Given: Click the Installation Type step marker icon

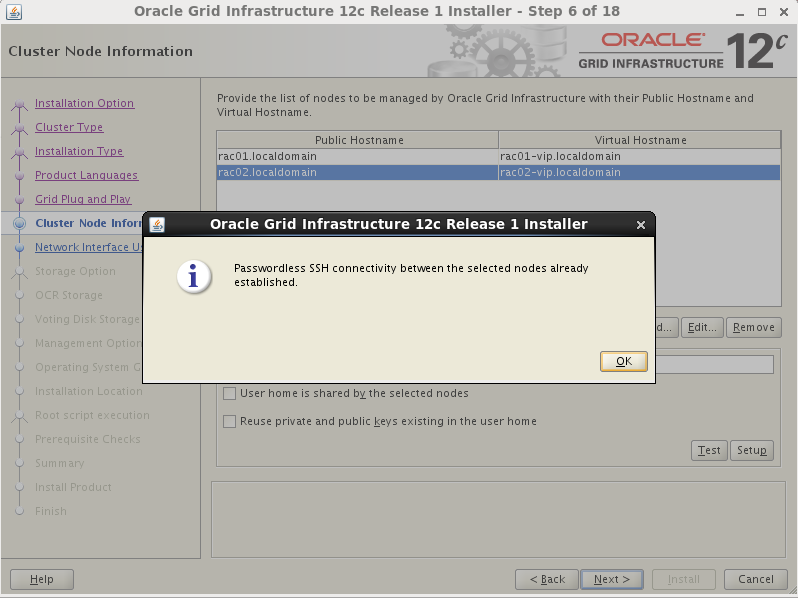Looking at the screenshot, I should point(19,152).
